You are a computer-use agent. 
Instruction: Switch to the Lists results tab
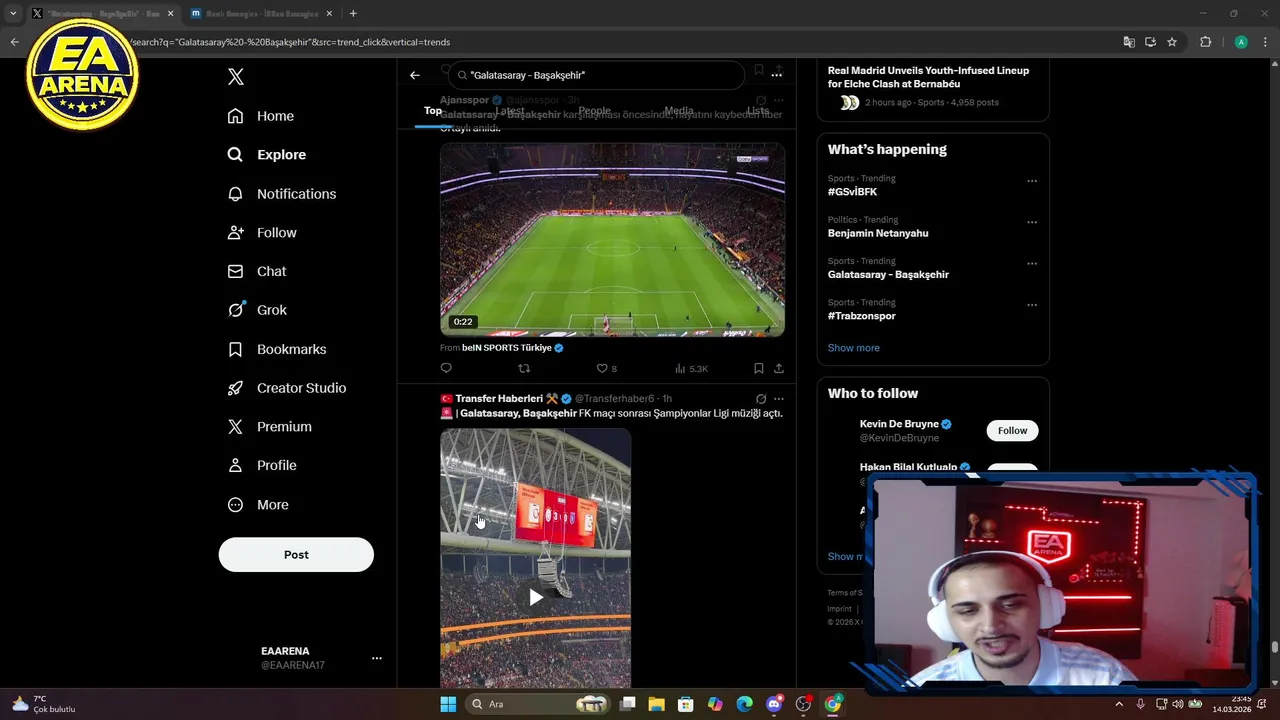click(x=758, y=111)
